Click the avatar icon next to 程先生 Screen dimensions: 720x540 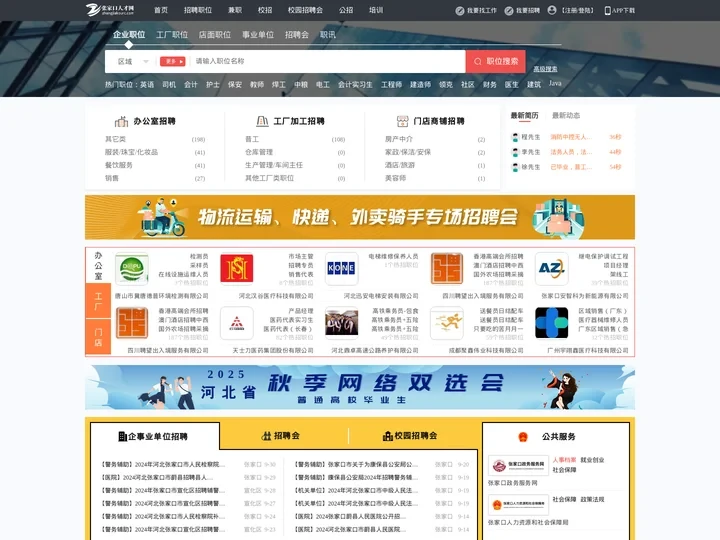pyautogui.click(x=515, y=137)
